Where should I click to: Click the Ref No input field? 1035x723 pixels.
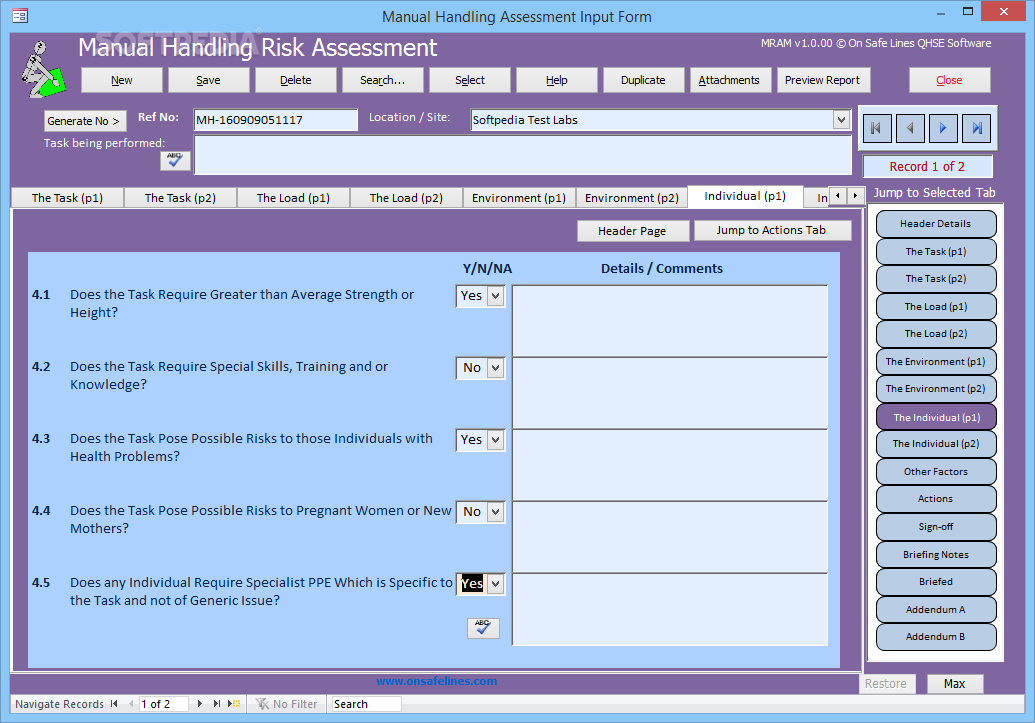point(275,120)
